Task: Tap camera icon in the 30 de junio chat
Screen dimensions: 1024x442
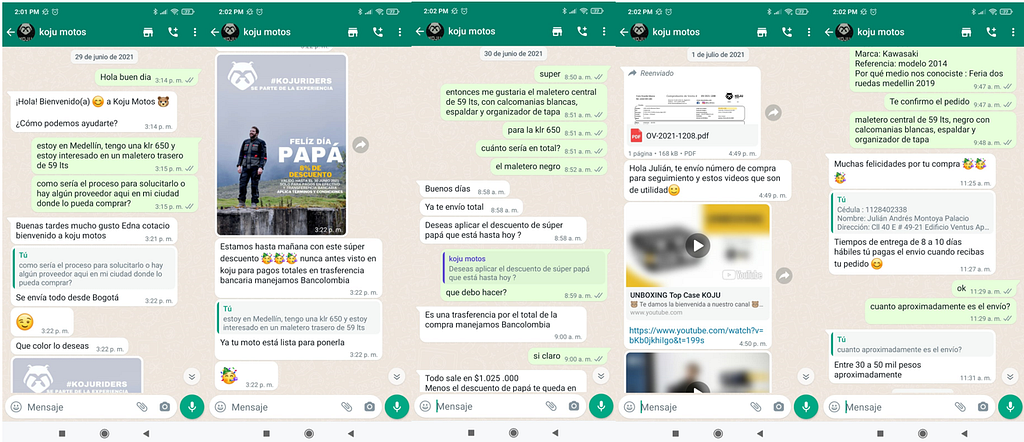Action: click(574, 406)
